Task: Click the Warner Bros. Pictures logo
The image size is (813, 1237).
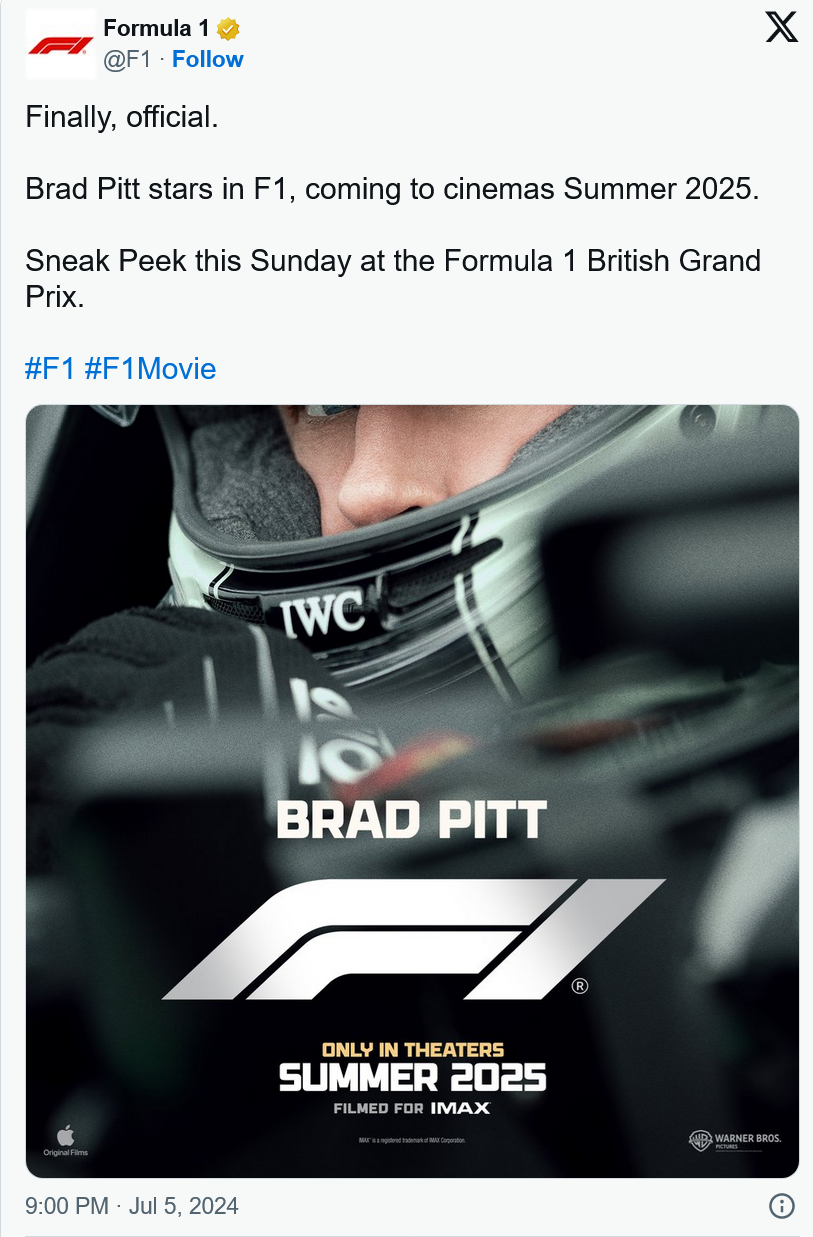Action: click(735, 1140)
